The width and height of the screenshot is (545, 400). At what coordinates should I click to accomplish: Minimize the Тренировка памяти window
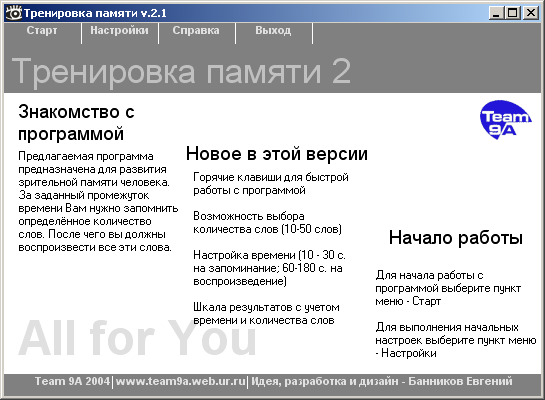click(x=496, y=13)
